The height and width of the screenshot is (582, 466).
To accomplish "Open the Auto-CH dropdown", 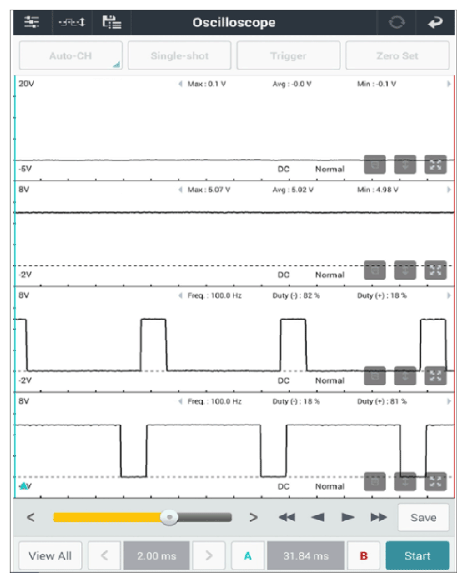I will point(71,56).
